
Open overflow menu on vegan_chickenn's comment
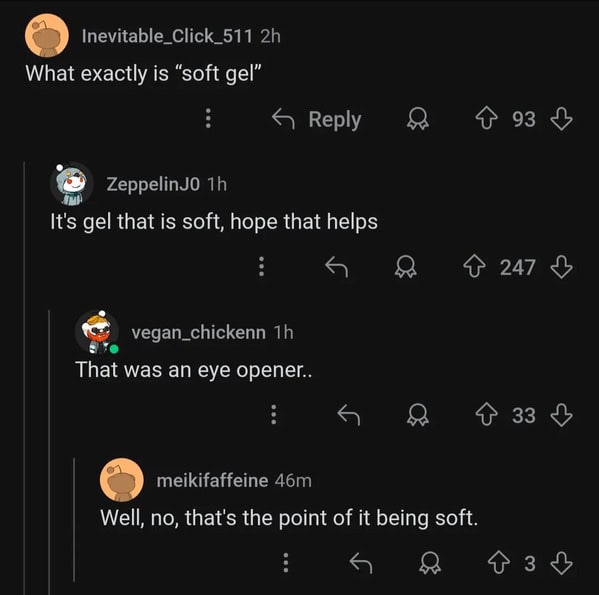(274, 415)
